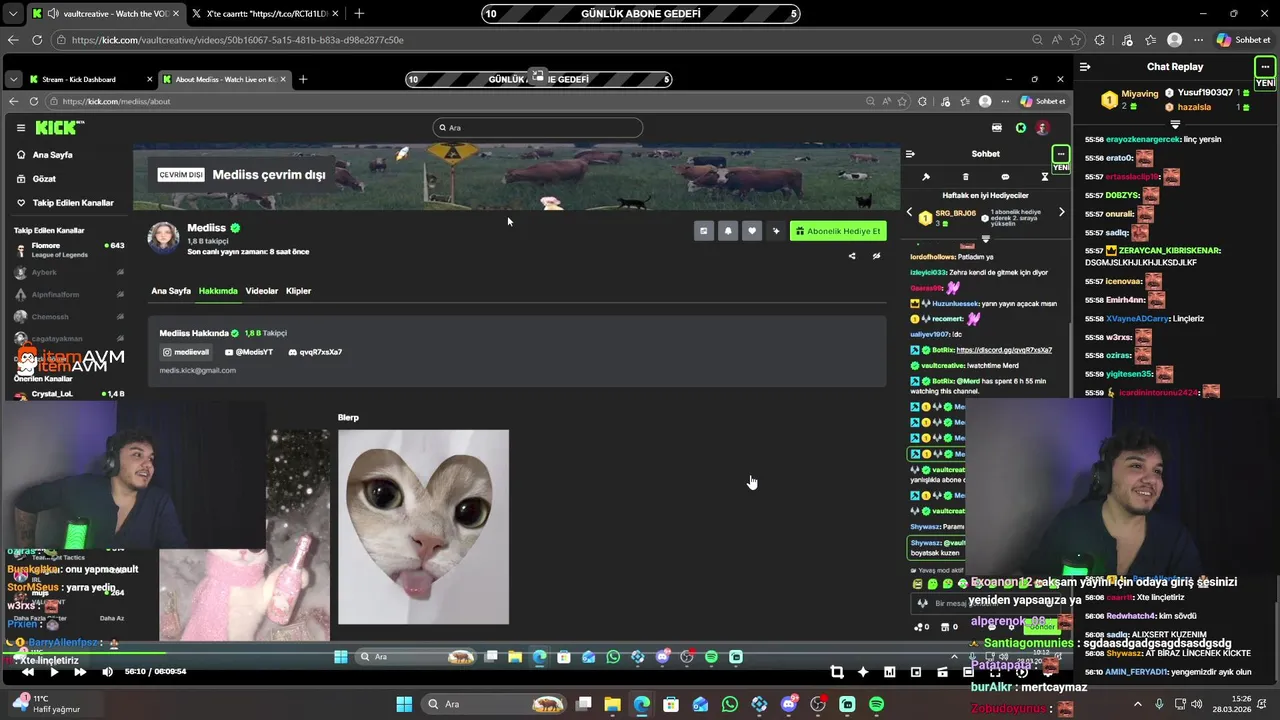Open inner browser tab list dropdown
The image size is (1280, 720).
(12, 79)
